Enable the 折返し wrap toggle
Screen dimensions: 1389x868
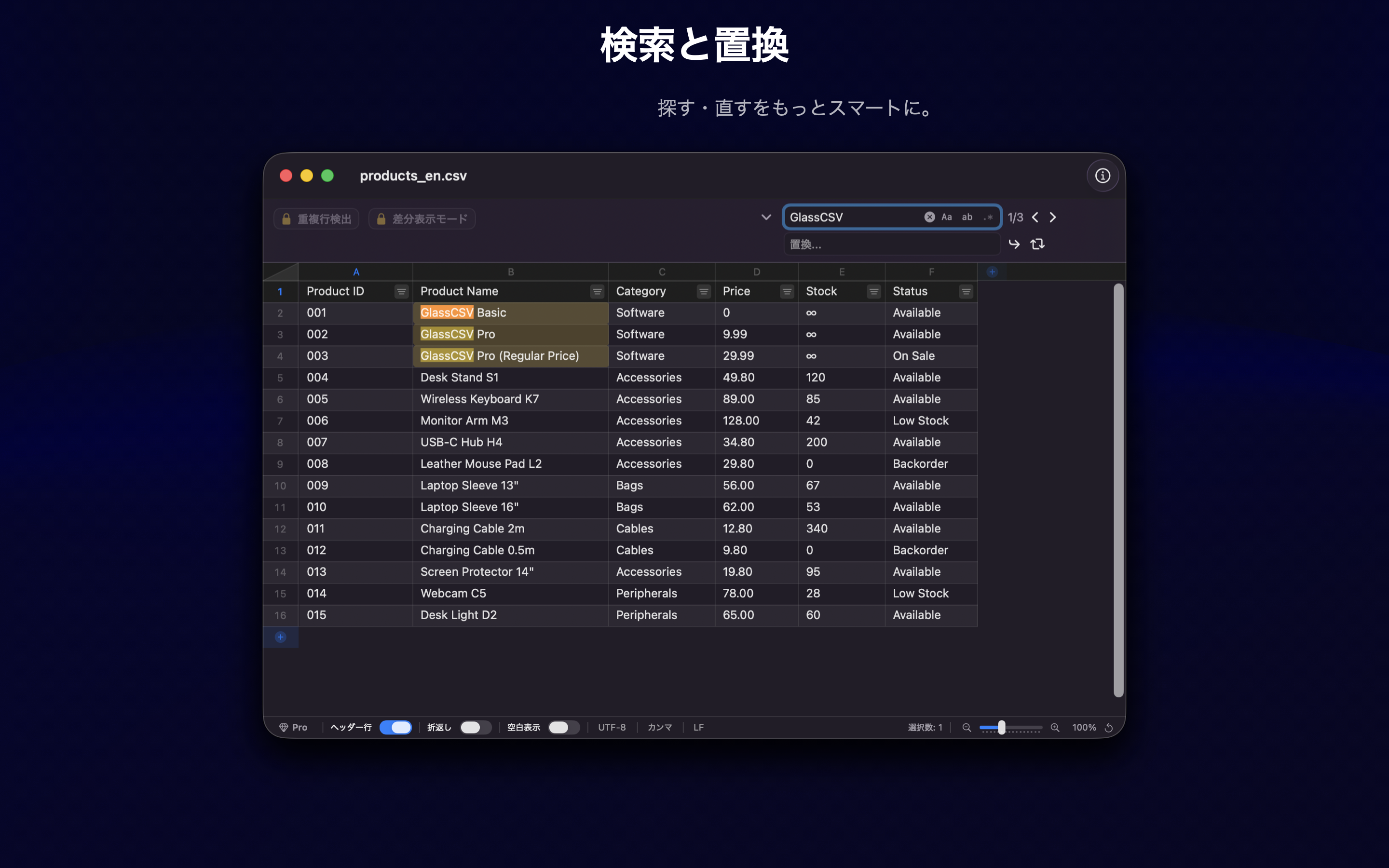pyautogui.click(x=475, y=727)
